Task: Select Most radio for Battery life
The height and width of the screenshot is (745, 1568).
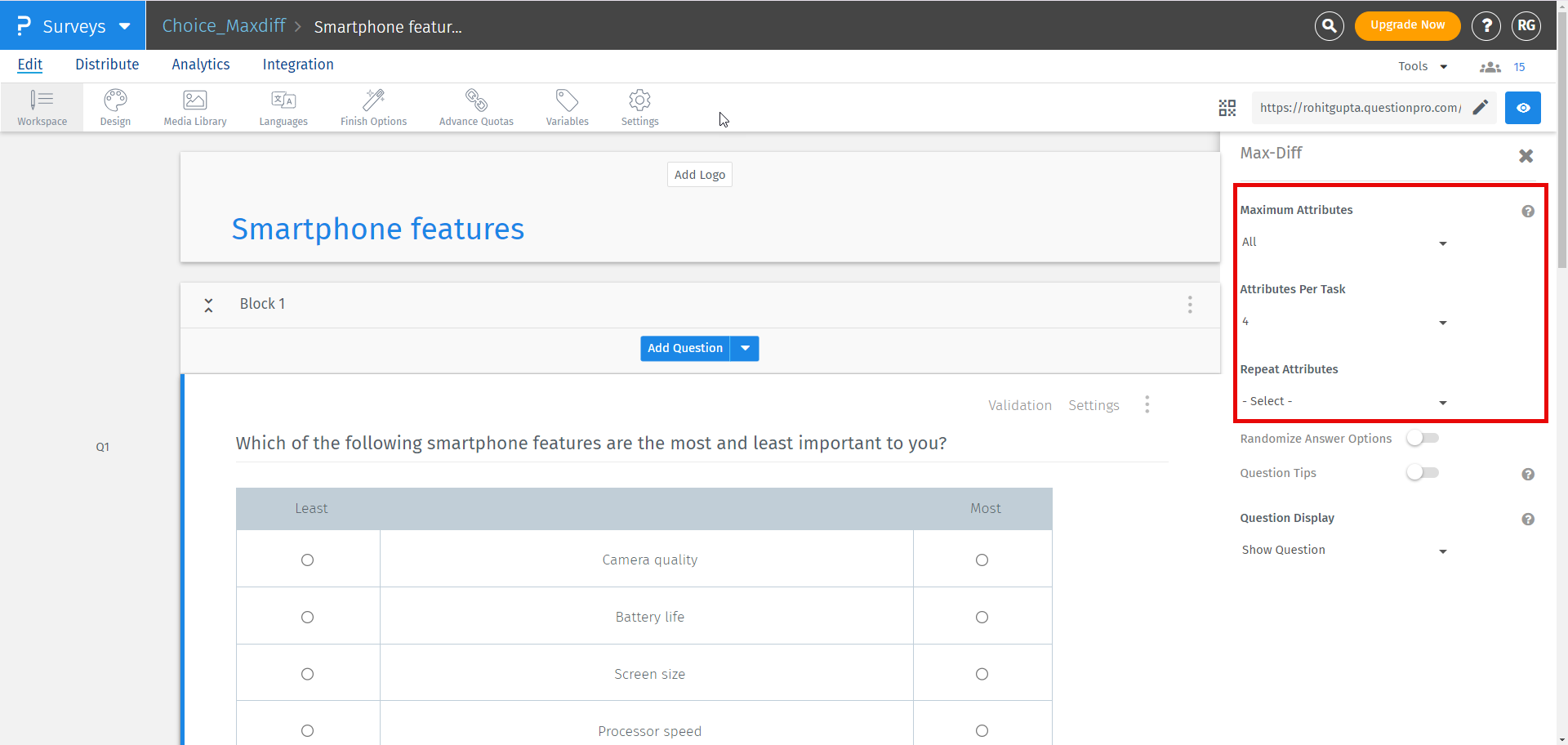Action: [982, 618]
